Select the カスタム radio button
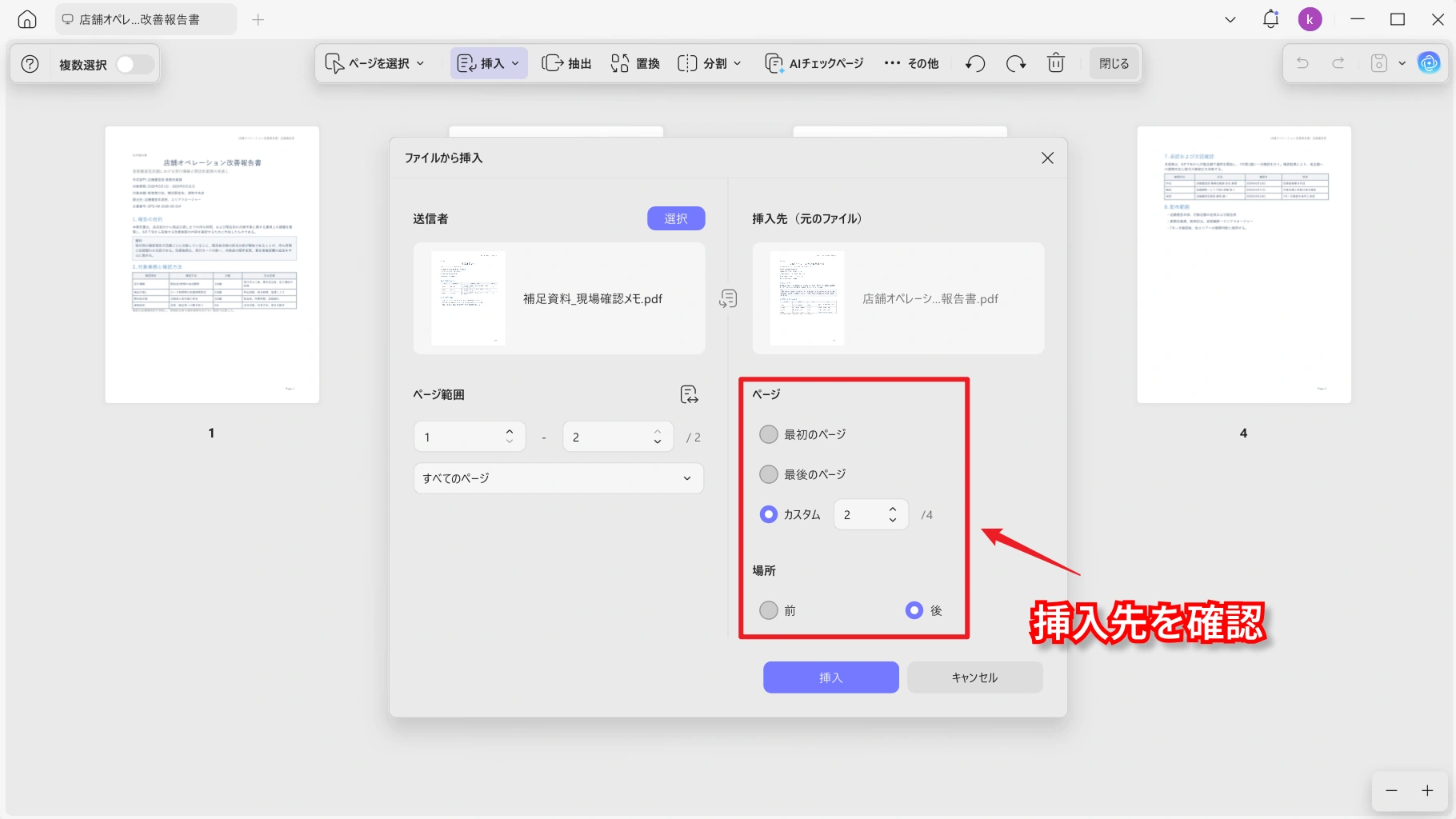Image resolution: width=1456 pixels, height=819 pixels. 769,514
